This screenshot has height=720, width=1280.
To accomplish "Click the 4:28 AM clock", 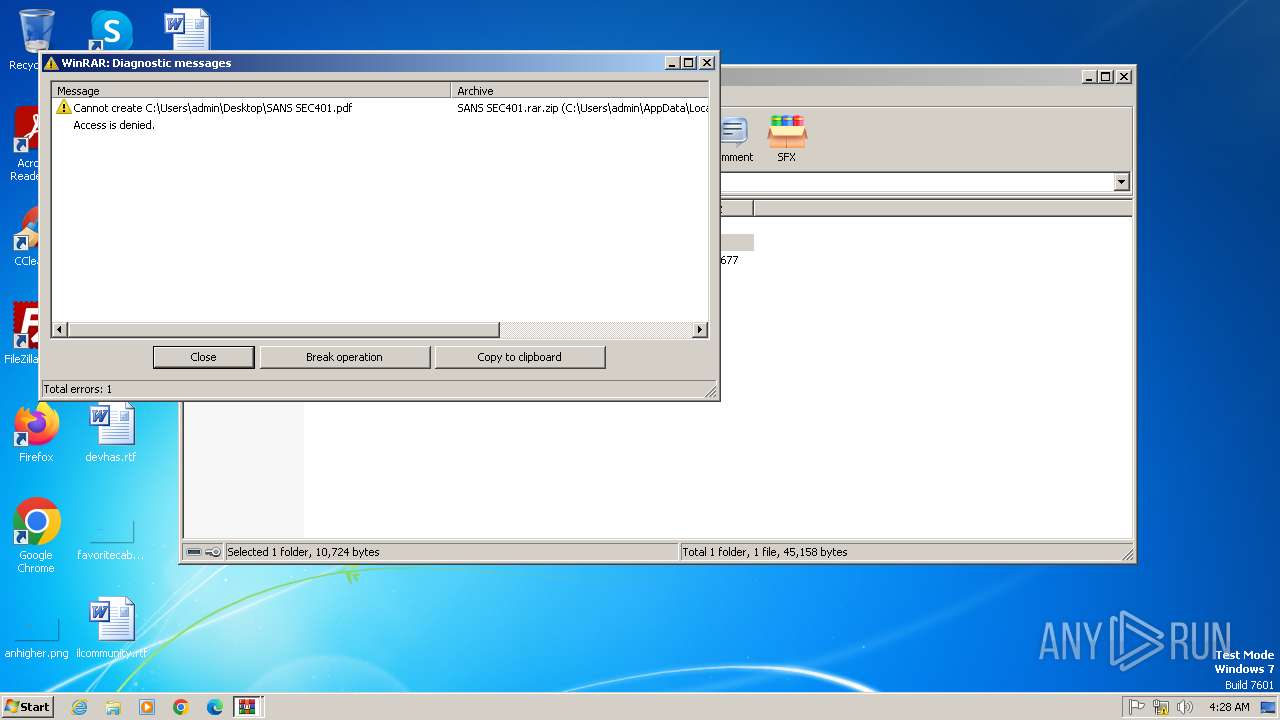I will (x=1229, y=707).
